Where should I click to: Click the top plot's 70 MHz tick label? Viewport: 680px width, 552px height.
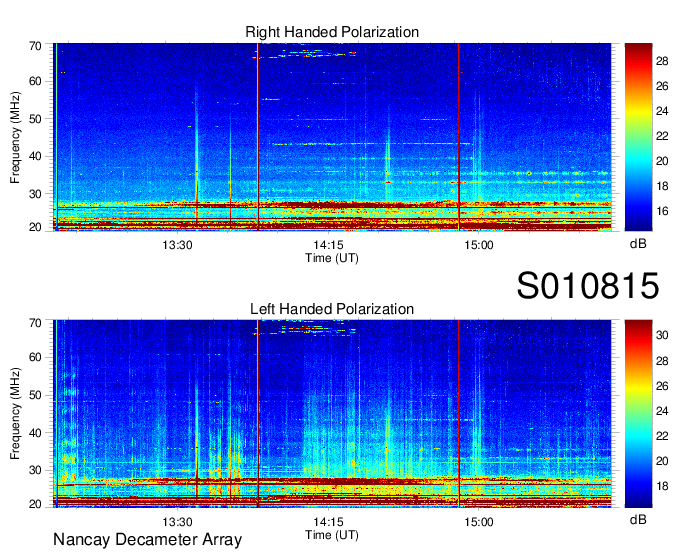pyautogui.click(x=35, y=46)
